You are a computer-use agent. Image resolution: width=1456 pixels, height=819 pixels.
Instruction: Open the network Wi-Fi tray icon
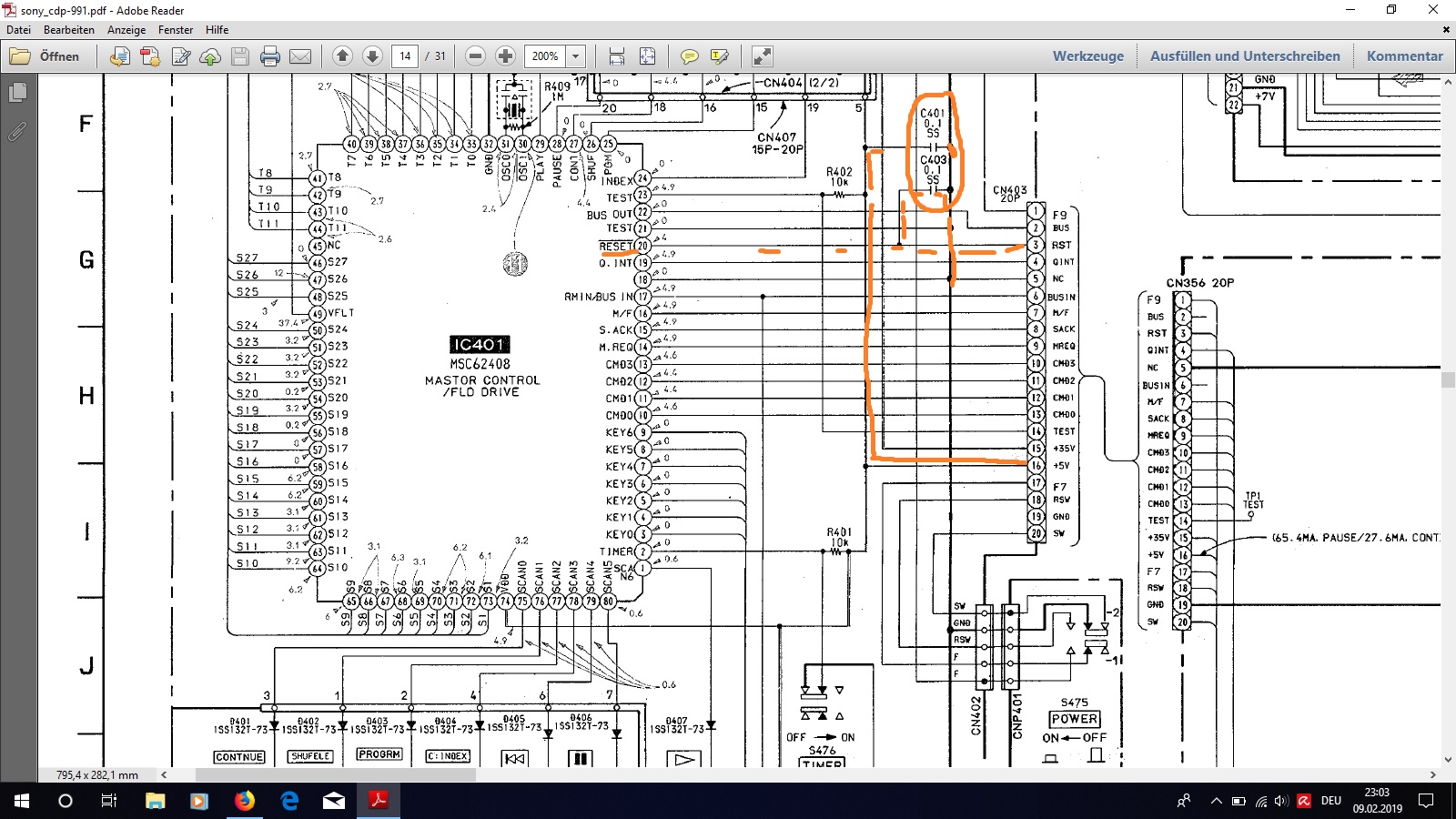(1260, 801)
